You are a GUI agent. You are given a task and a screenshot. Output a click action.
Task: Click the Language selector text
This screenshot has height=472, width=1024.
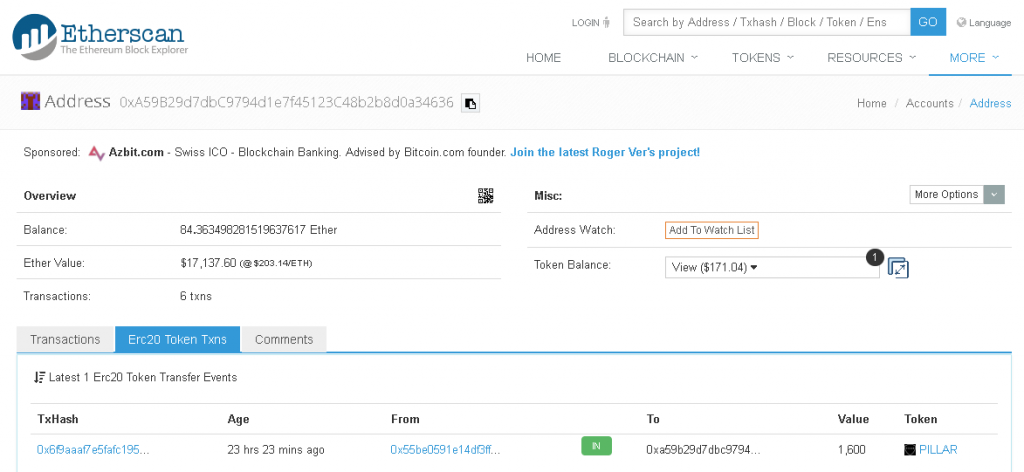[x=989, y=22]
